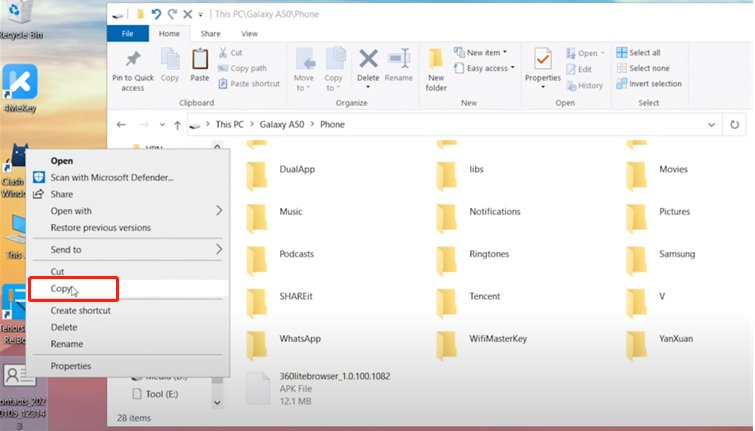This screenshot has width=755, height=431.
Task: Click the Back navigation arrow
Action: [x=121, y=125]
